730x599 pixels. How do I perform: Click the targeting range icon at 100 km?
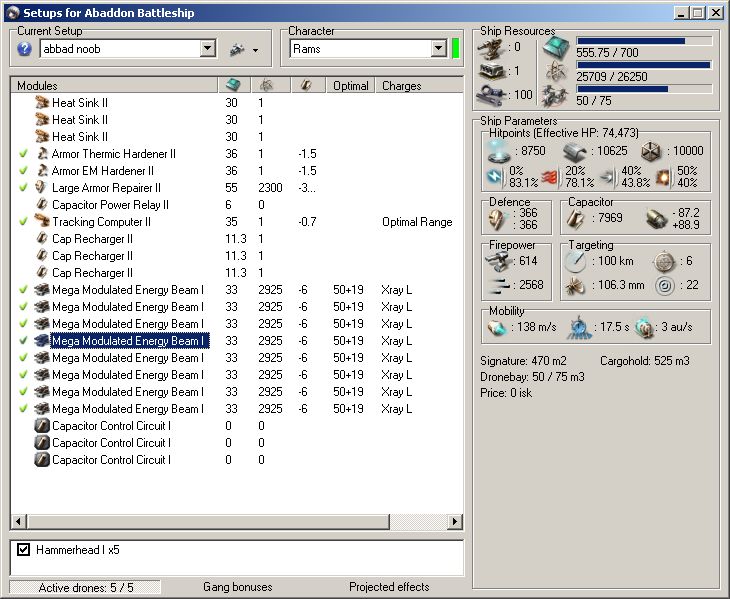coord(575,262)
